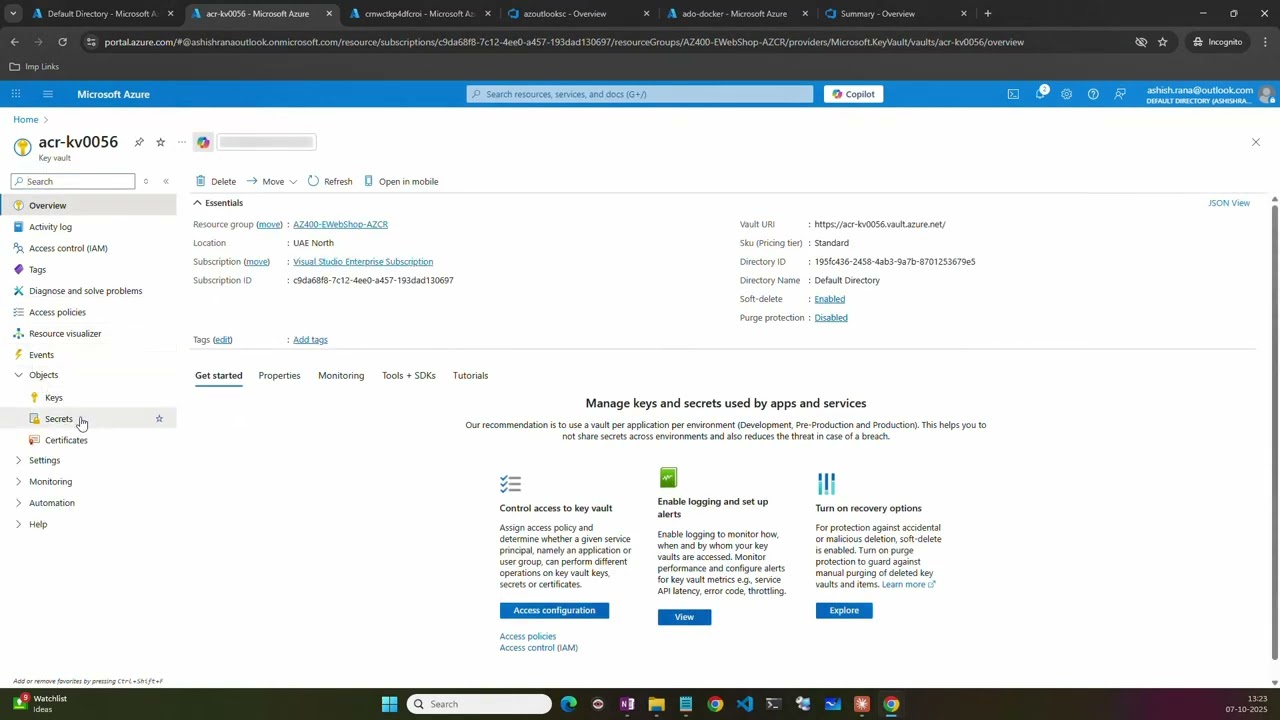
Task: Click Refresh in the toolbar
Action: pyautogui.click(x=330, y=181)
